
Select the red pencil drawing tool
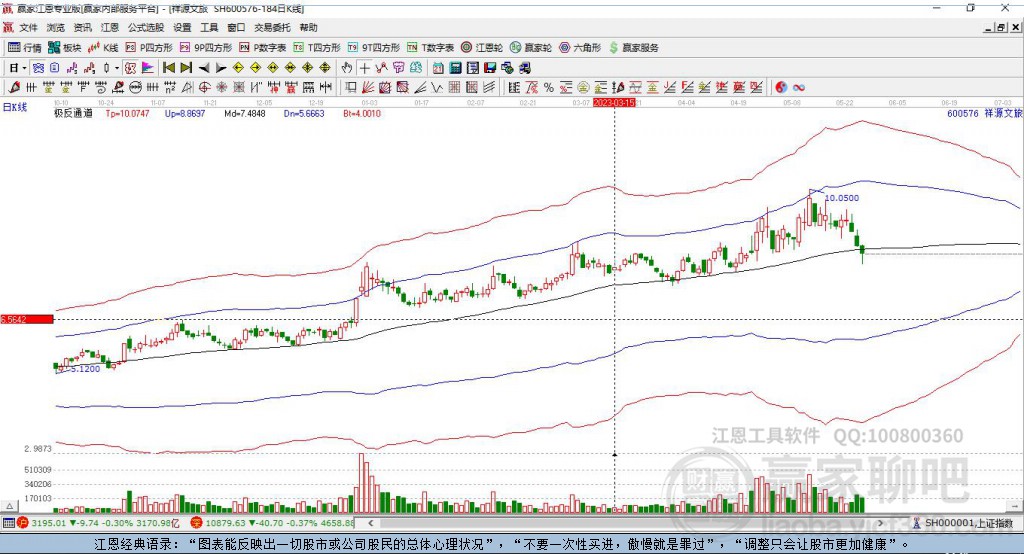(x=14, y=87)
